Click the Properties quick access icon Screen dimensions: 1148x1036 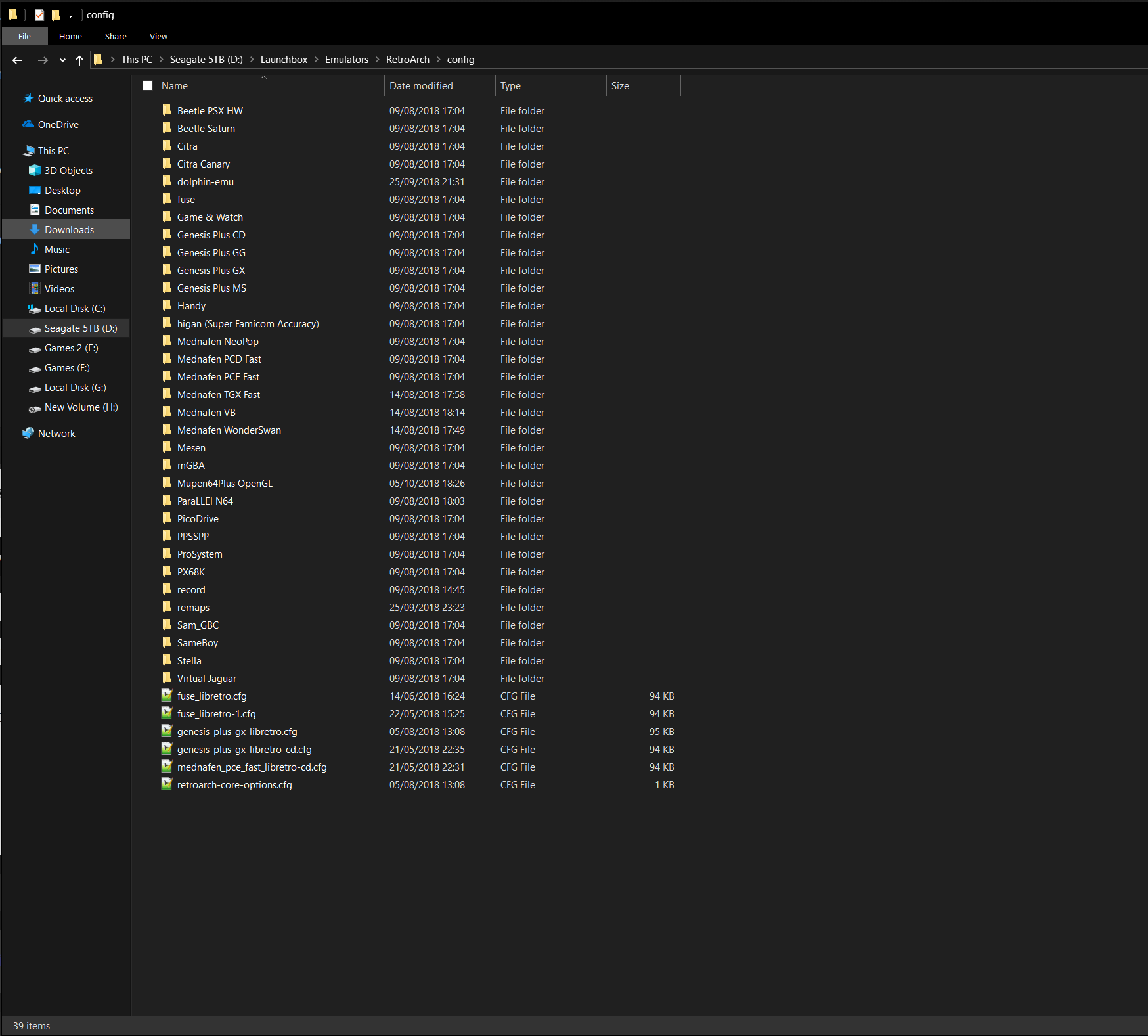coord(39,14)
